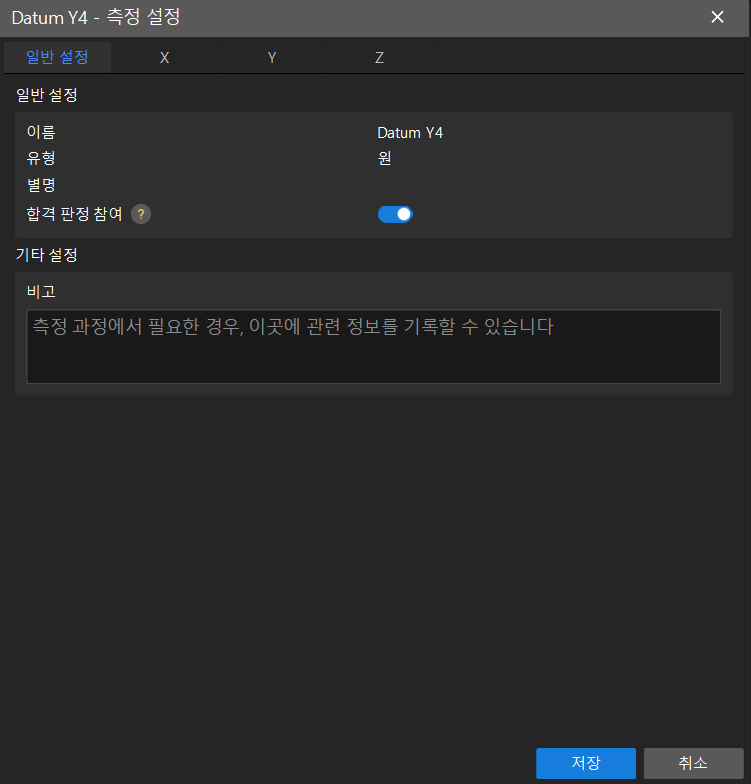Click the 합격 판정 참여 label
Image resolution: width=751 pixels, height=784 pixels.
[74, 214]
